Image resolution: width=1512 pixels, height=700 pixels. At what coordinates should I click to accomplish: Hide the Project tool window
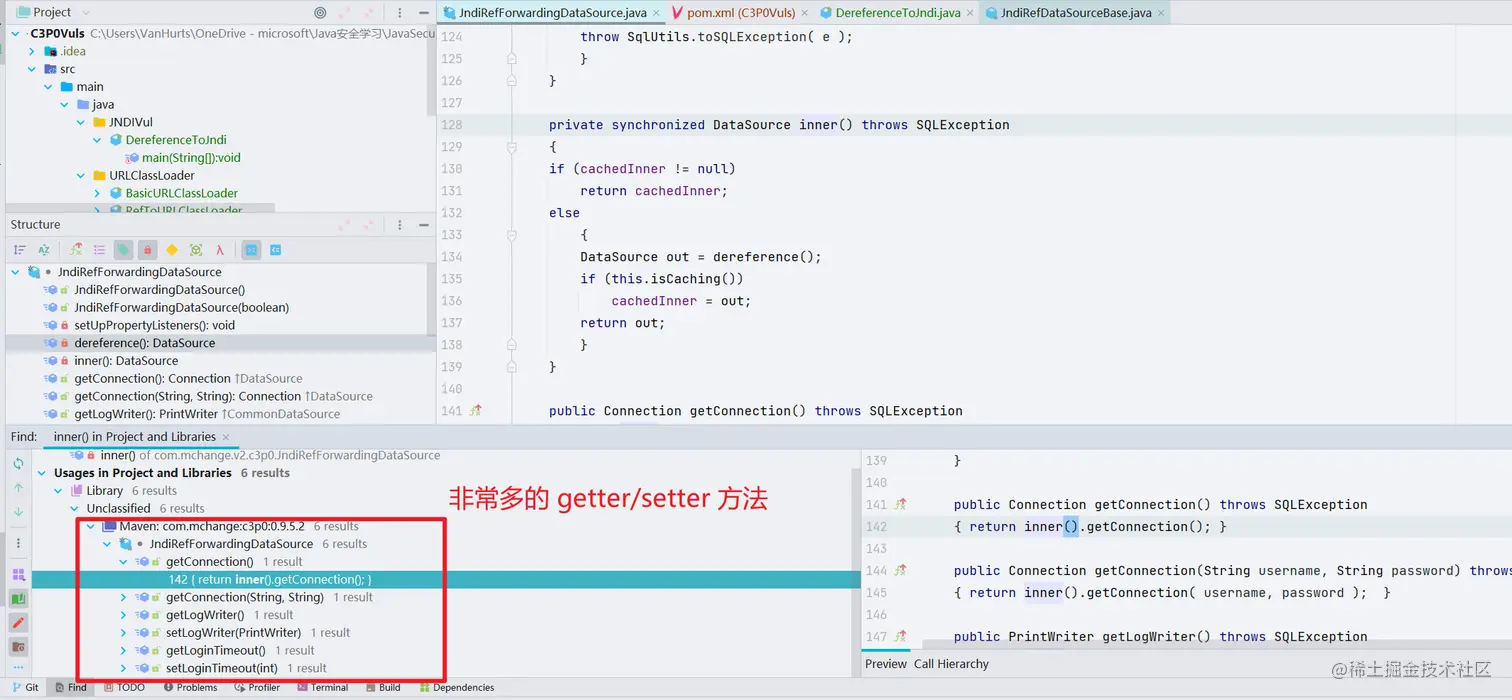pos(423,13)
